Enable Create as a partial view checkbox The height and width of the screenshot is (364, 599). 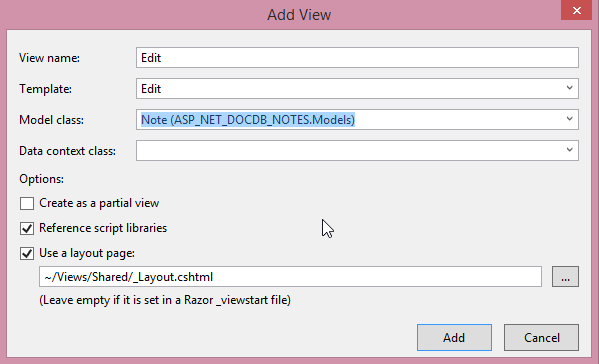(x=27, y=203)
